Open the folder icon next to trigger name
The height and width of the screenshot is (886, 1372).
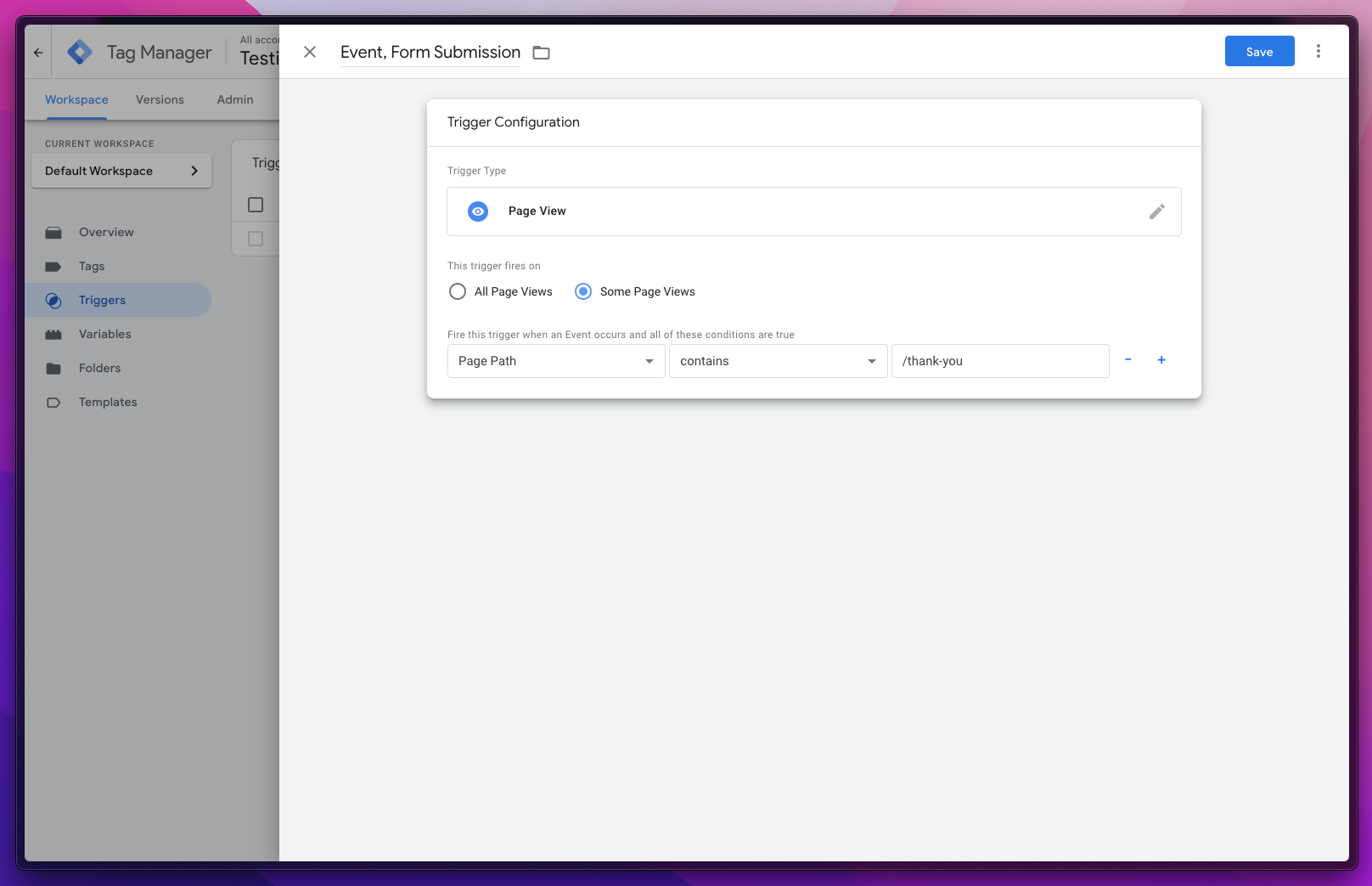pyautogui.click(x=541, y=52)
